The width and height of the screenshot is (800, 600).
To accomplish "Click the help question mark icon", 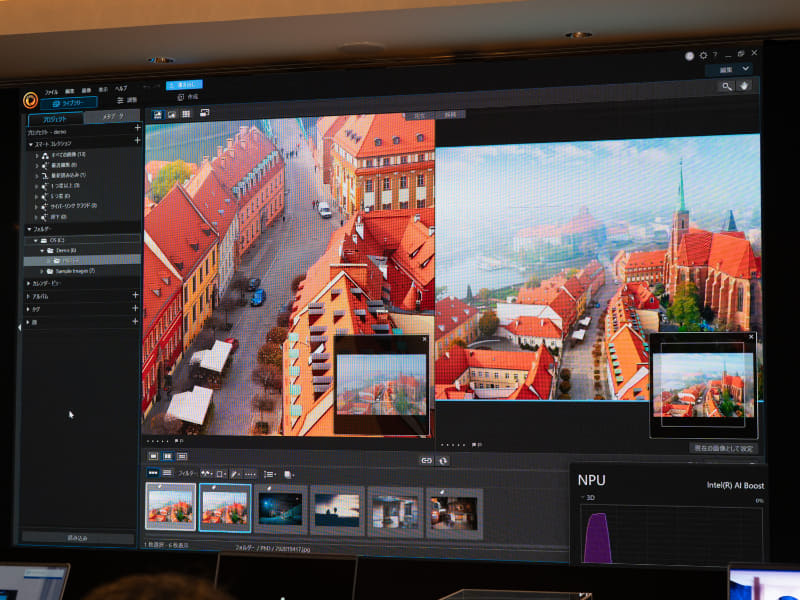I will [715, 55].
